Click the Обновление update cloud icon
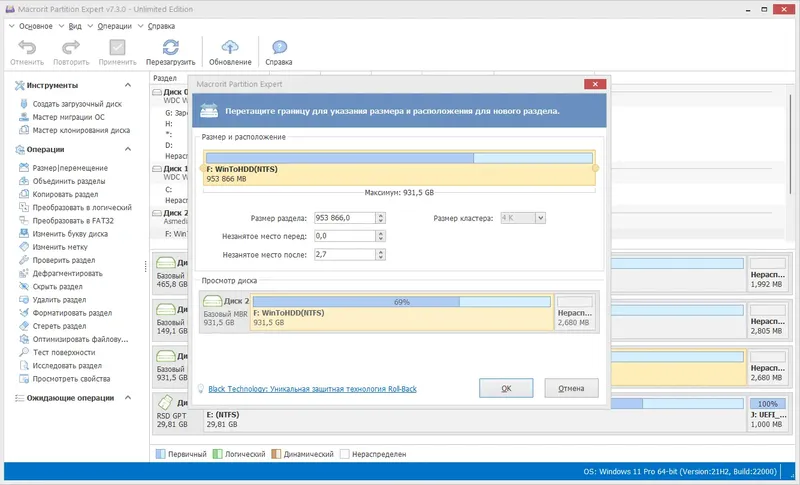The width and height of the screenshot is (800, 485). tap(230, 47)
